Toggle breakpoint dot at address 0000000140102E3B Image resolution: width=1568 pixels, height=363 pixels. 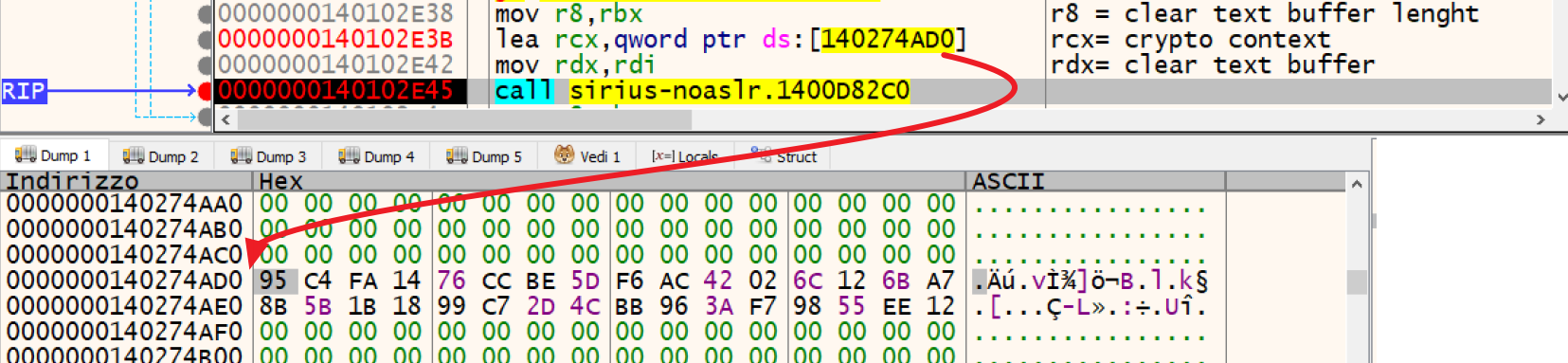(205, 40)
